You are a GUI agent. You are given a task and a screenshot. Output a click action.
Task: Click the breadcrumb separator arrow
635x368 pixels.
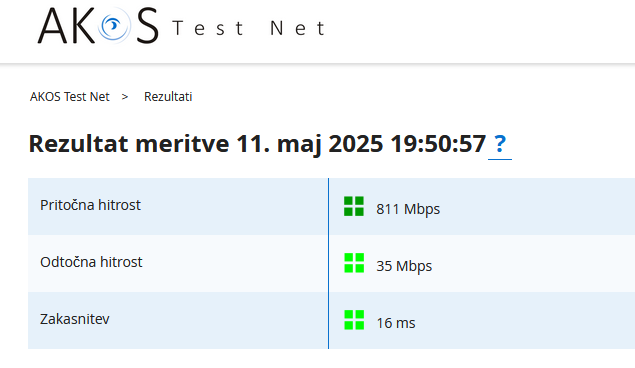pyautogui.click(x=125, y=97)
